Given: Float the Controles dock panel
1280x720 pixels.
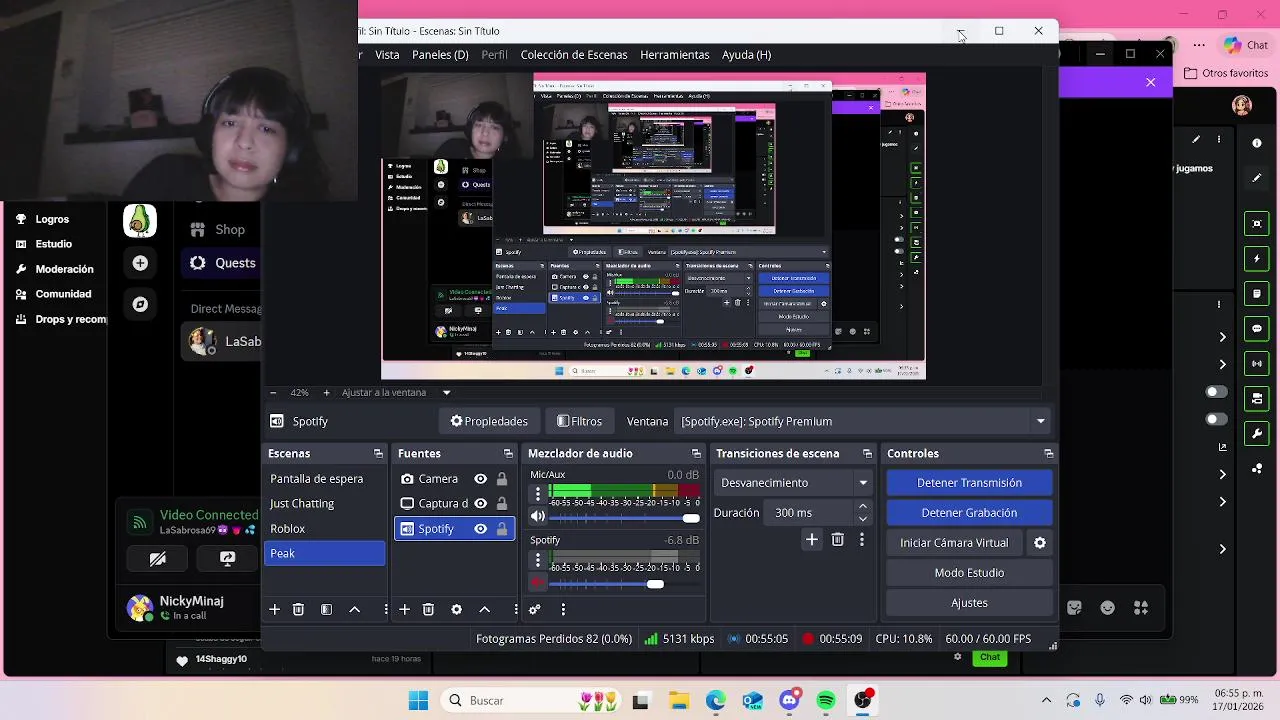Looking at the screenshot, I should [1048, 453].
